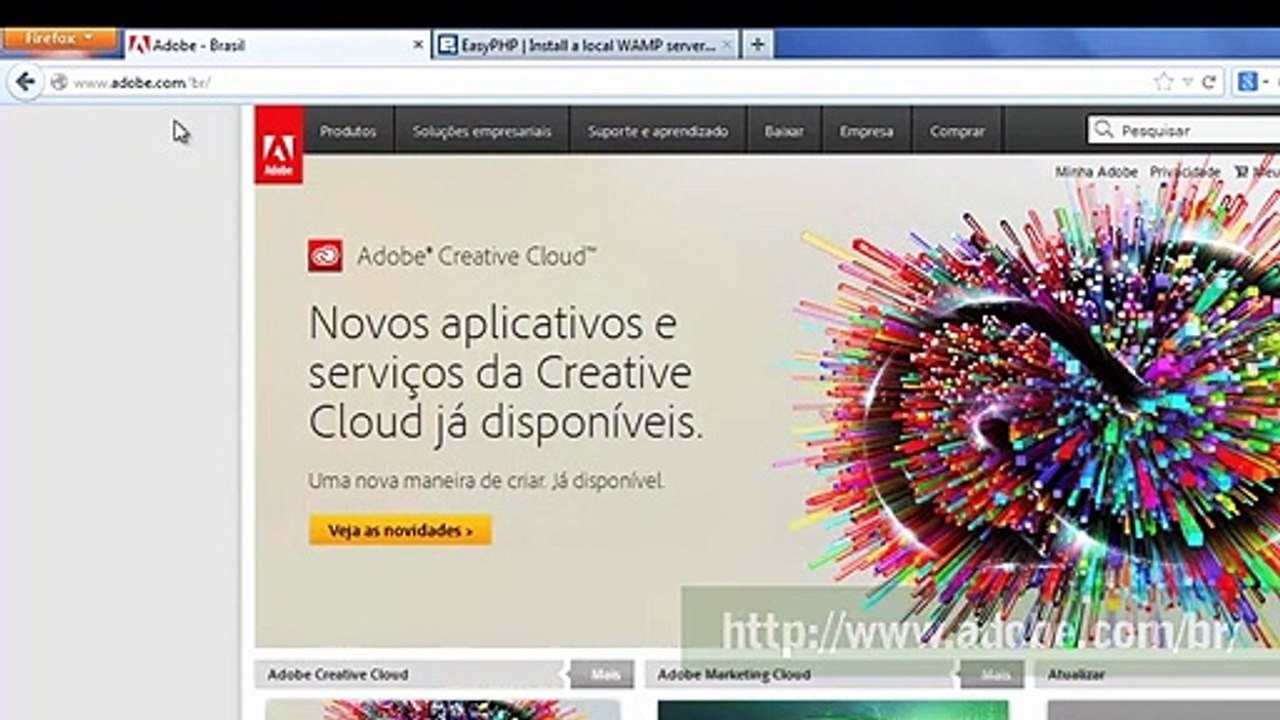This screenshot has width=1280, height=720.
Task: Click the Adobe Creative Cloud section heading
Action: [337, 675]
